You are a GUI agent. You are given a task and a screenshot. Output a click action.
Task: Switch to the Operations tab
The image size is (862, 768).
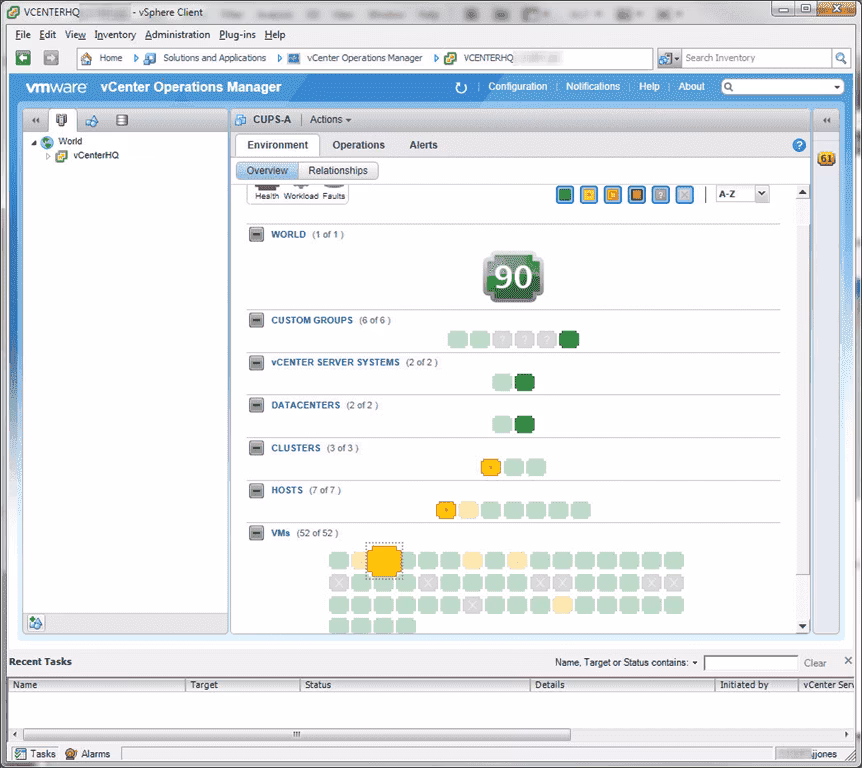pyautogui.click(x=358, y=144)
